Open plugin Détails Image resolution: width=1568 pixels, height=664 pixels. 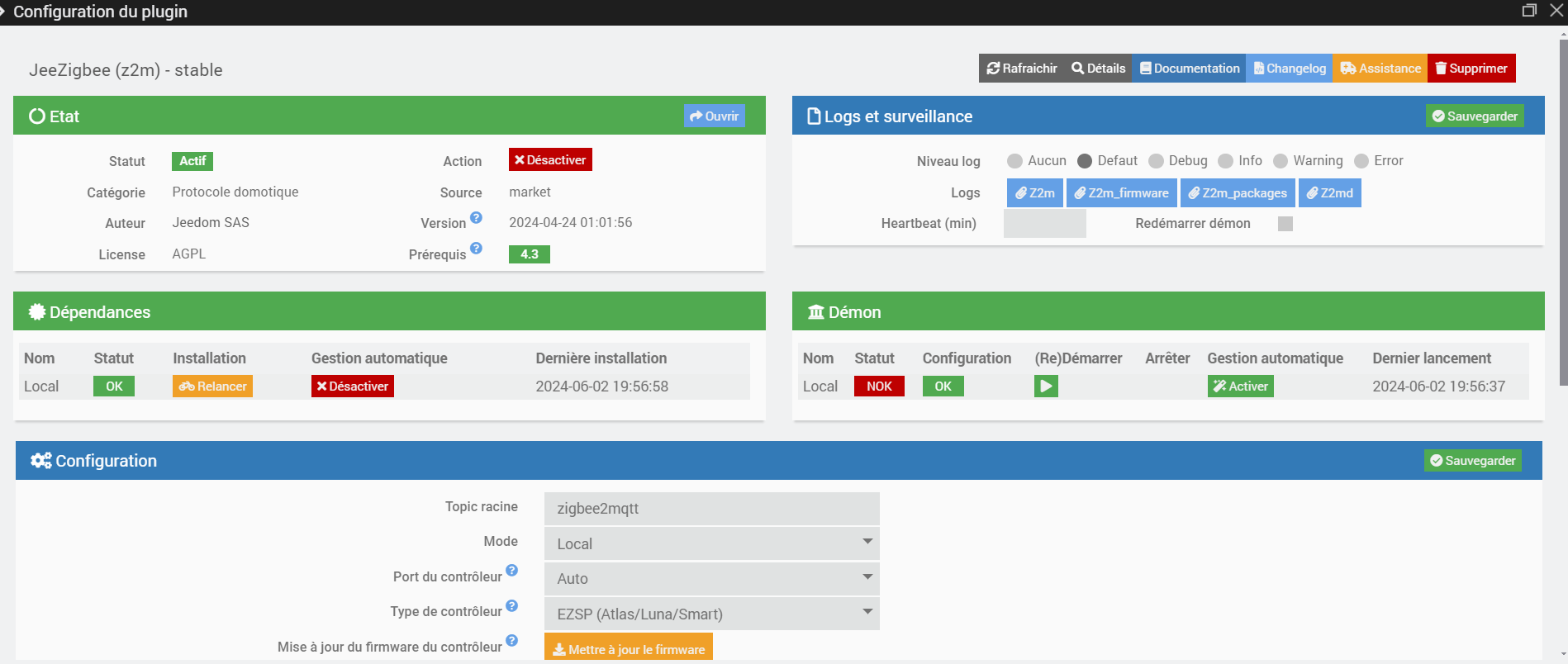point(1098,69)
